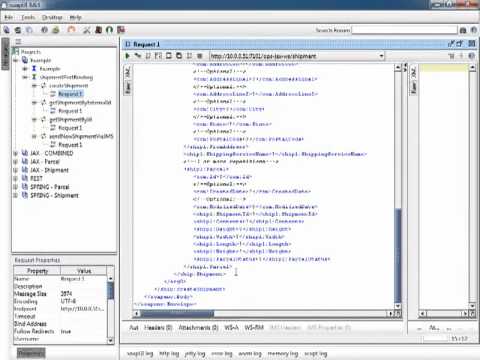This screenshot has height=360, width=480.
Task: Click the Property column header
Action: click(37, 271)
